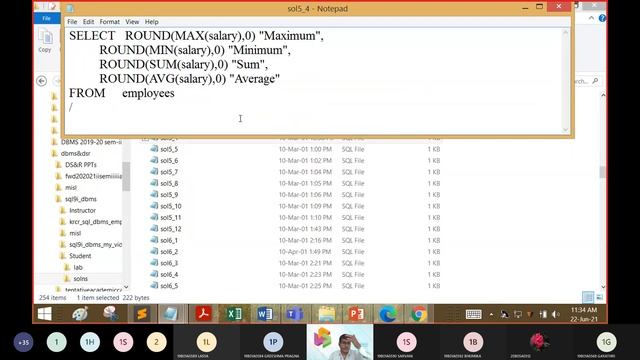Open the File menu in Notepad
This screenshot has height=360, width=640.
[72, 22]
